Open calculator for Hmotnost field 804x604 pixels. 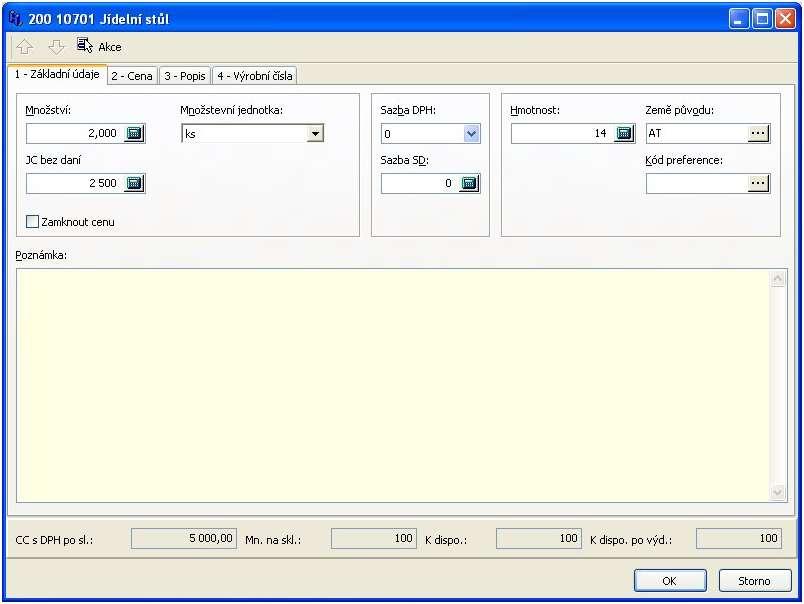point(624,133)
